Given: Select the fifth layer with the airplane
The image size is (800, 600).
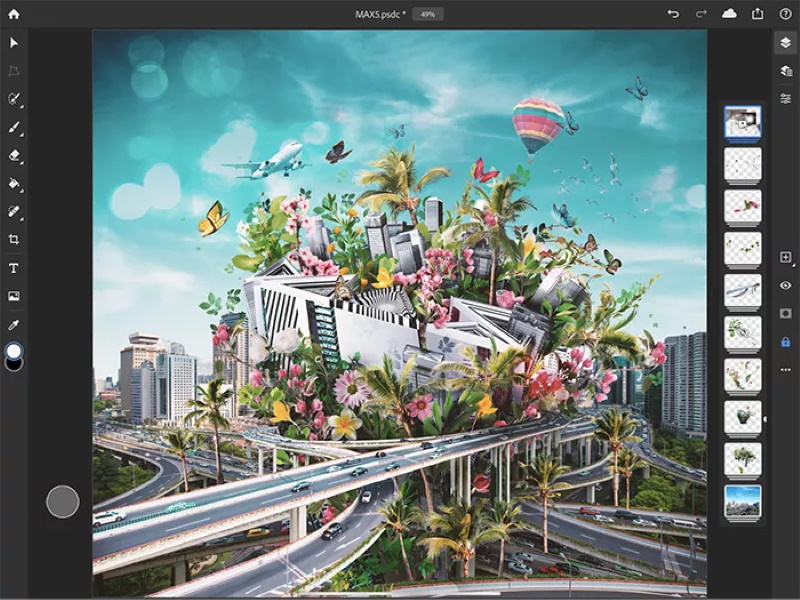Looking at the screenshot, I should (x=743, y=291).
